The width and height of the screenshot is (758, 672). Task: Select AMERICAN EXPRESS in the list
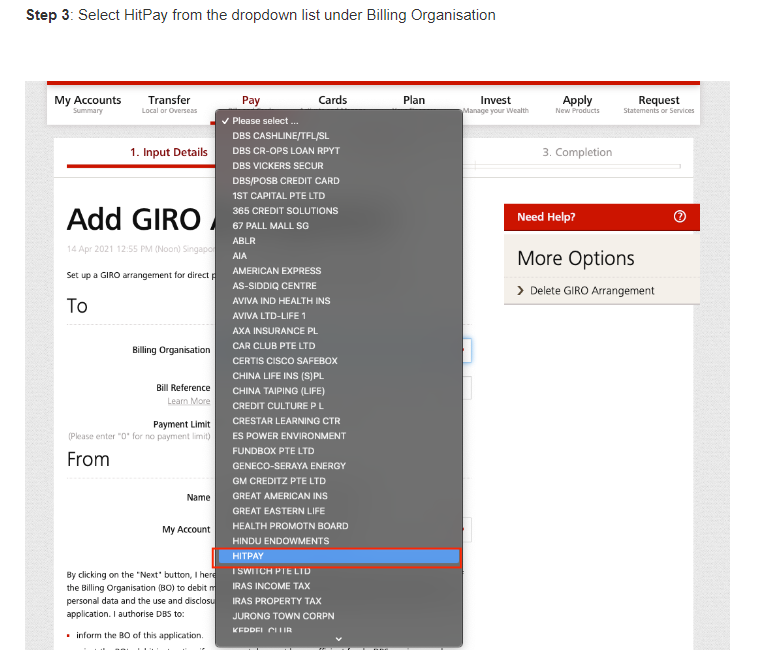click(x=339, y=271)
